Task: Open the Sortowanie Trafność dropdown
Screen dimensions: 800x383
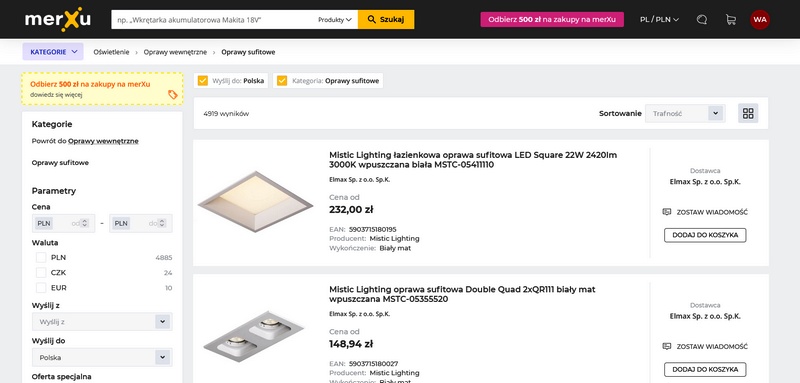Action: point(685,113)
